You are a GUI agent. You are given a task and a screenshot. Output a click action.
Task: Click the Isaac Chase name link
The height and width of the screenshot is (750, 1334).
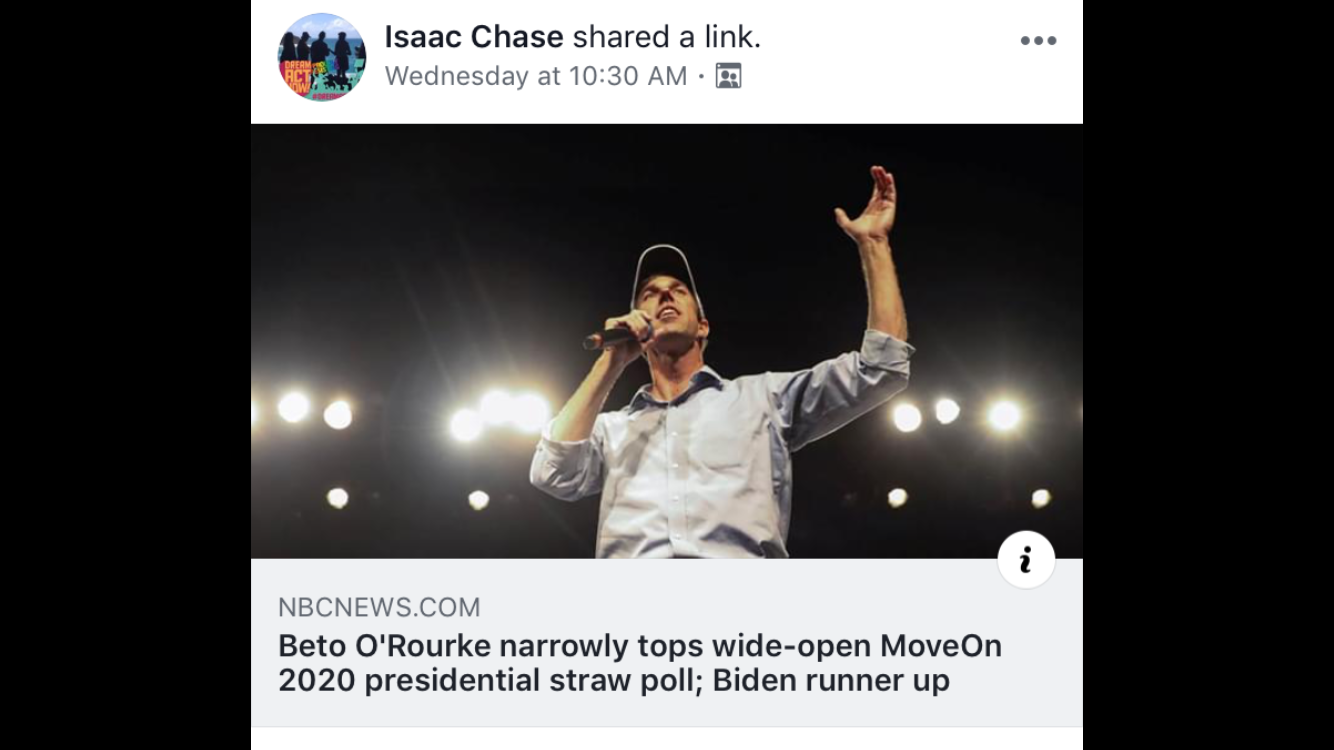[x=474, y=39]
